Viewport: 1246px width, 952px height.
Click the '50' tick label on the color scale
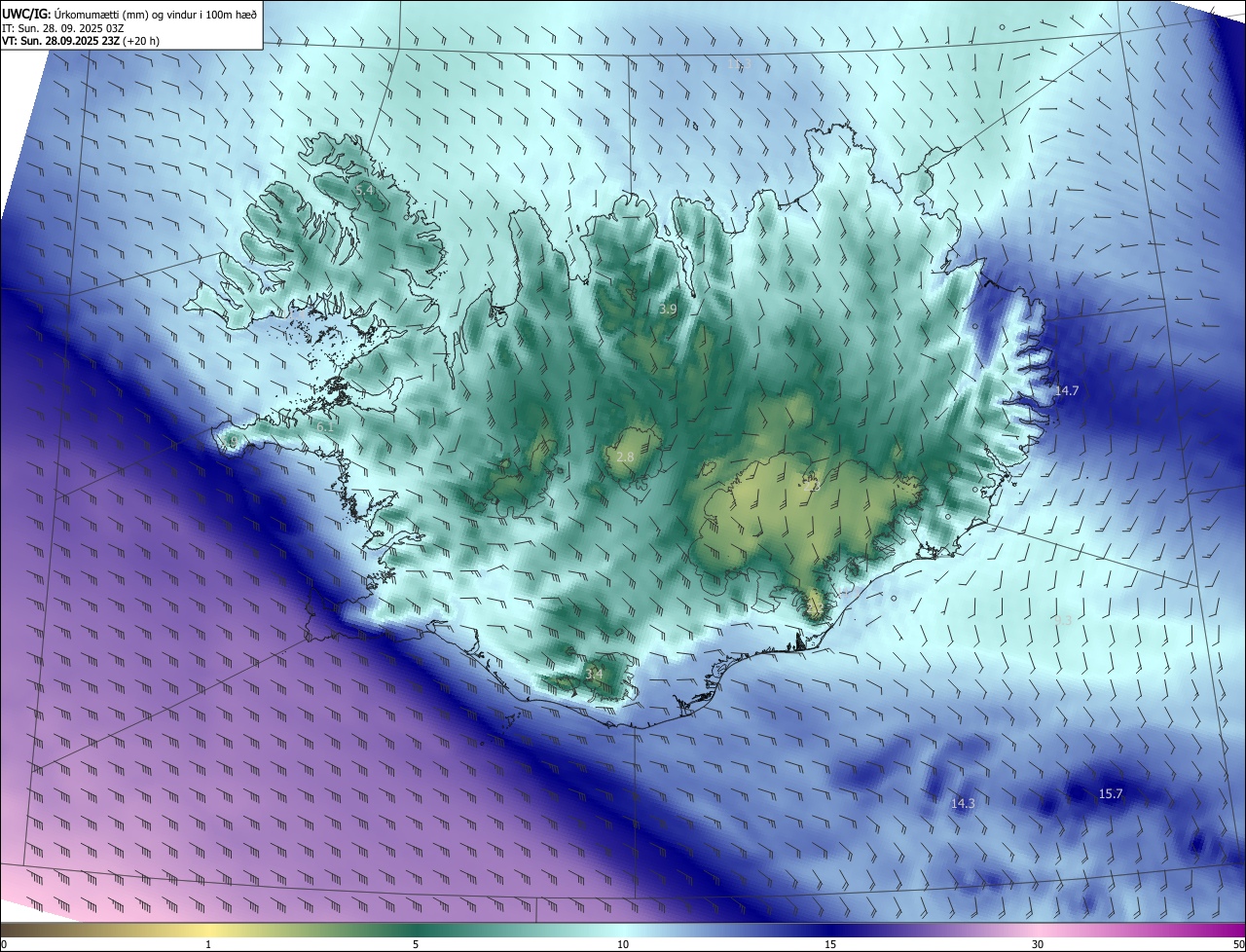coord(1238,944)
